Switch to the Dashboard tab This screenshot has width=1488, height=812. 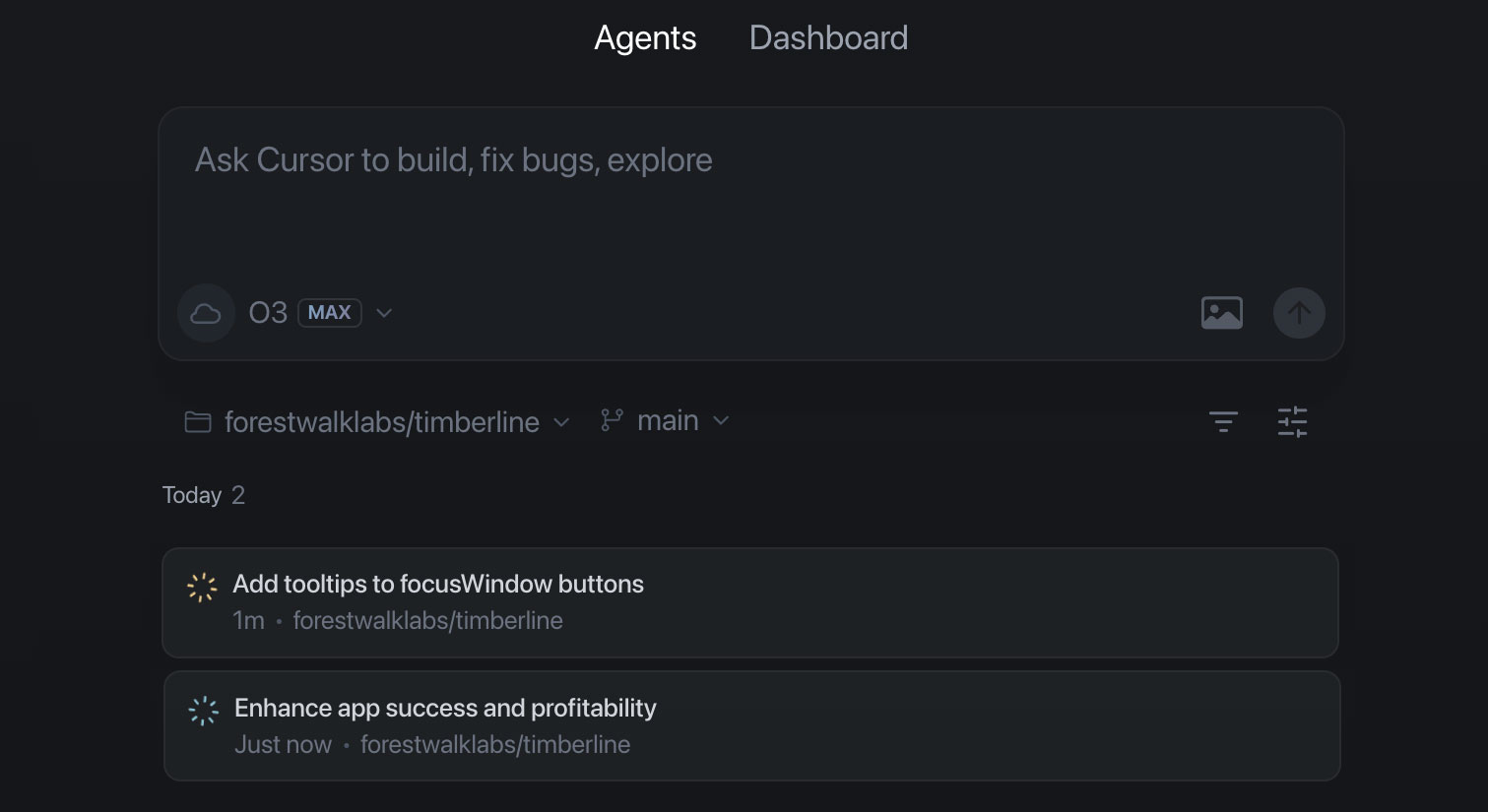point(828,38)
